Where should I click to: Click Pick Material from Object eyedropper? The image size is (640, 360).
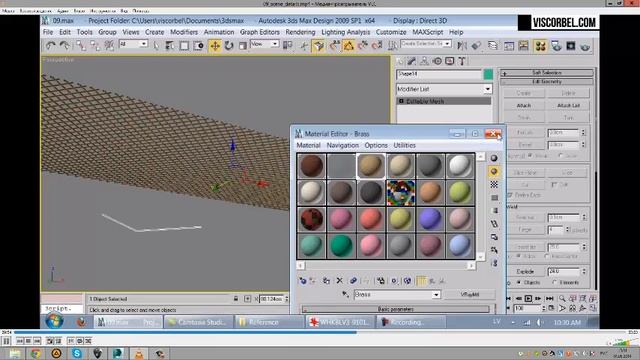[346, 294]
